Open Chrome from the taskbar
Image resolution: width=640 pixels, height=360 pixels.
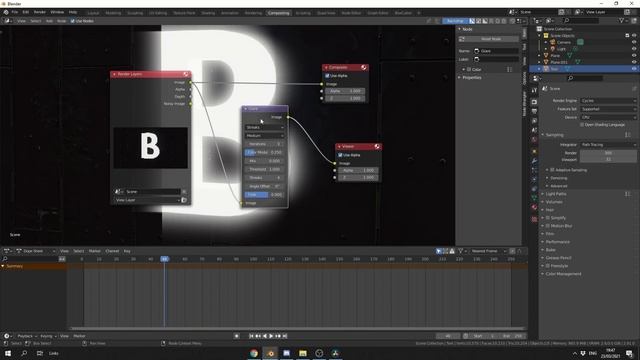coord(254,353)
